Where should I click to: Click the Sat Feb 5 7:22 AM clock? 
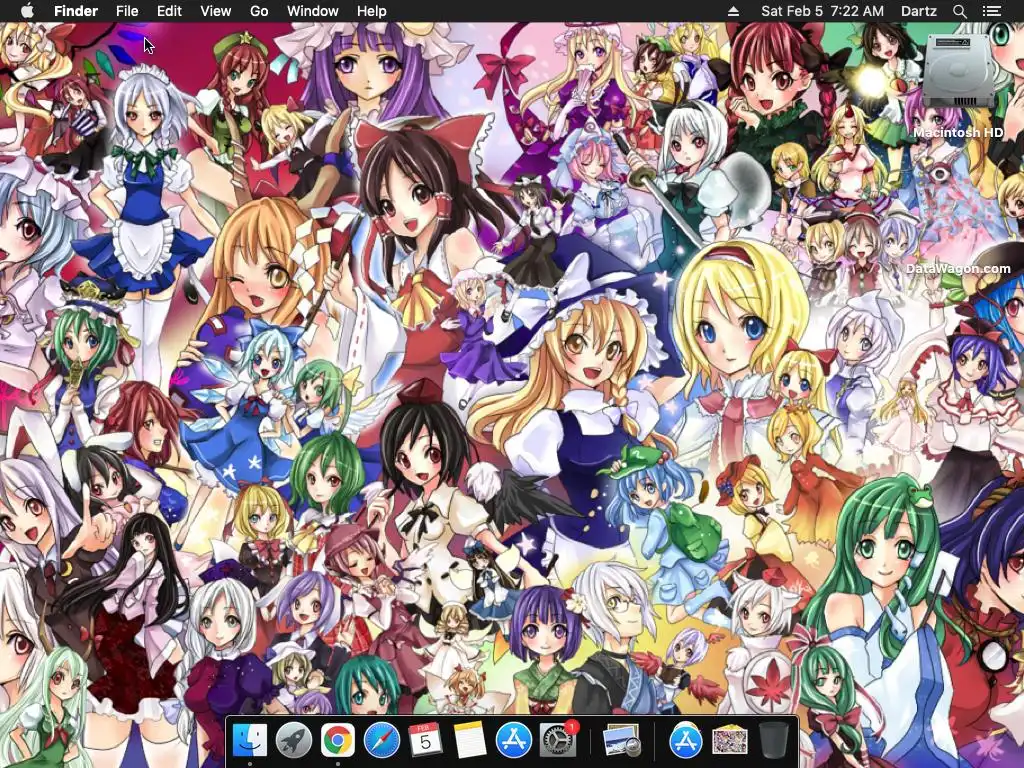tap(822, 11)
